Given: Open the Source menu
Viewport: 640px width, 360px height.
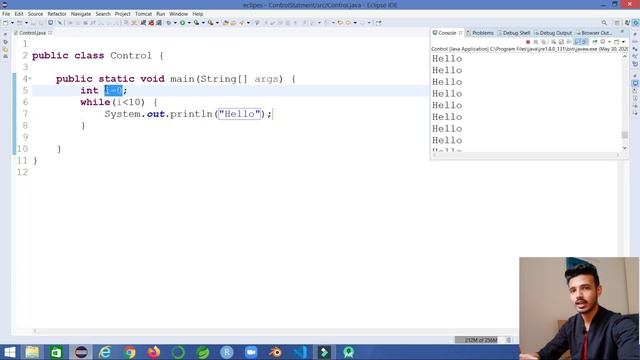Looking at the screenshot, I should pos(35,14).
